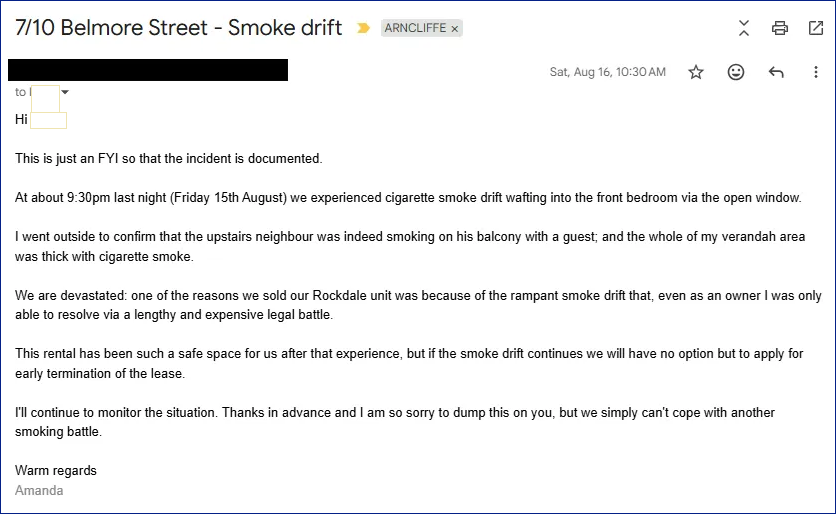Reply using the curved arrow icon
Image resolution: width=836 pixels, height=514 pixels.
(776, 72)
